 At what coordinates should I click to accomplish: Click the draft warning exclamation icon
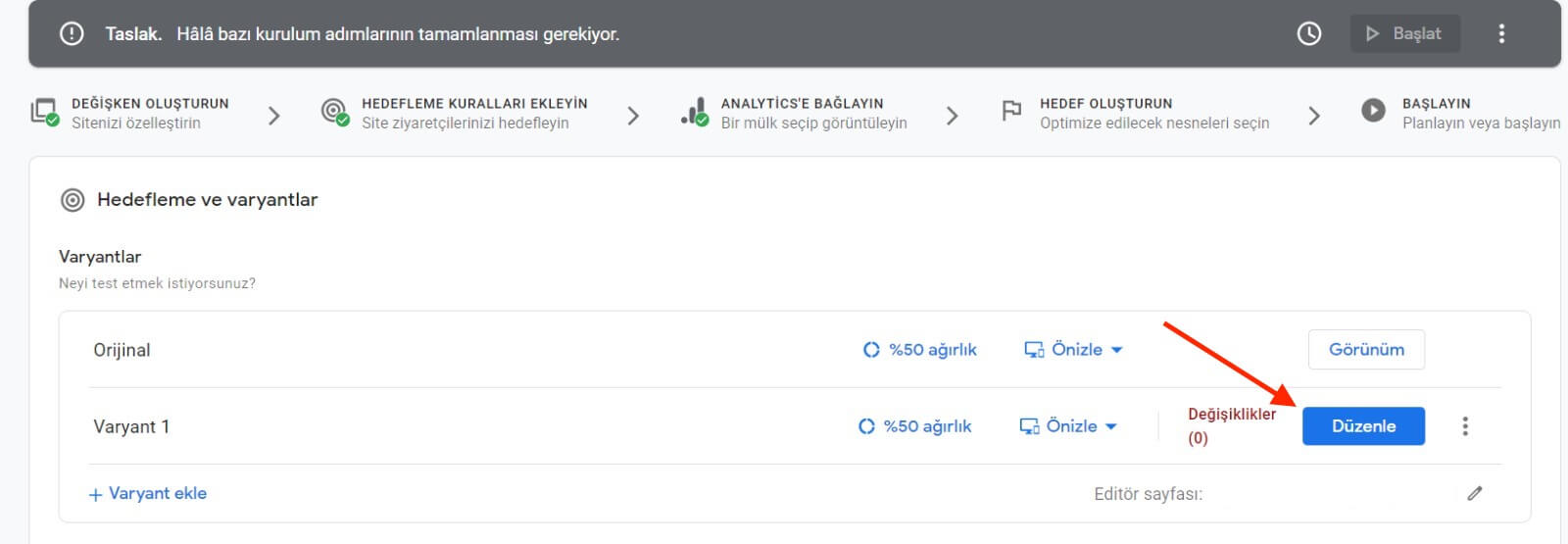72,33
